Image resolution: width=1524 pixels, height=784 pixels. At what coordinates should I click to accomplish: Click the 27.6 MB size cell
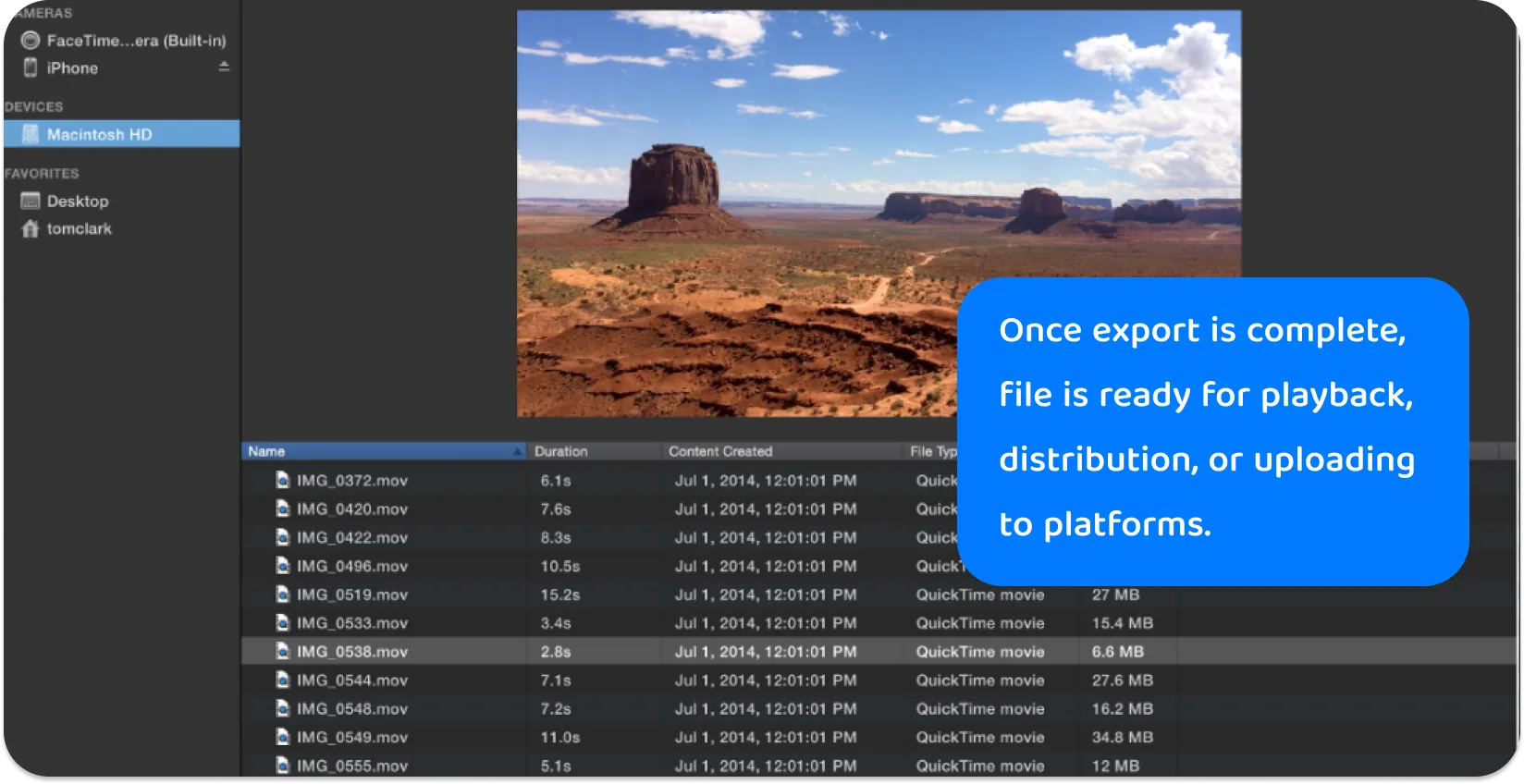[x=1123, y=680]
